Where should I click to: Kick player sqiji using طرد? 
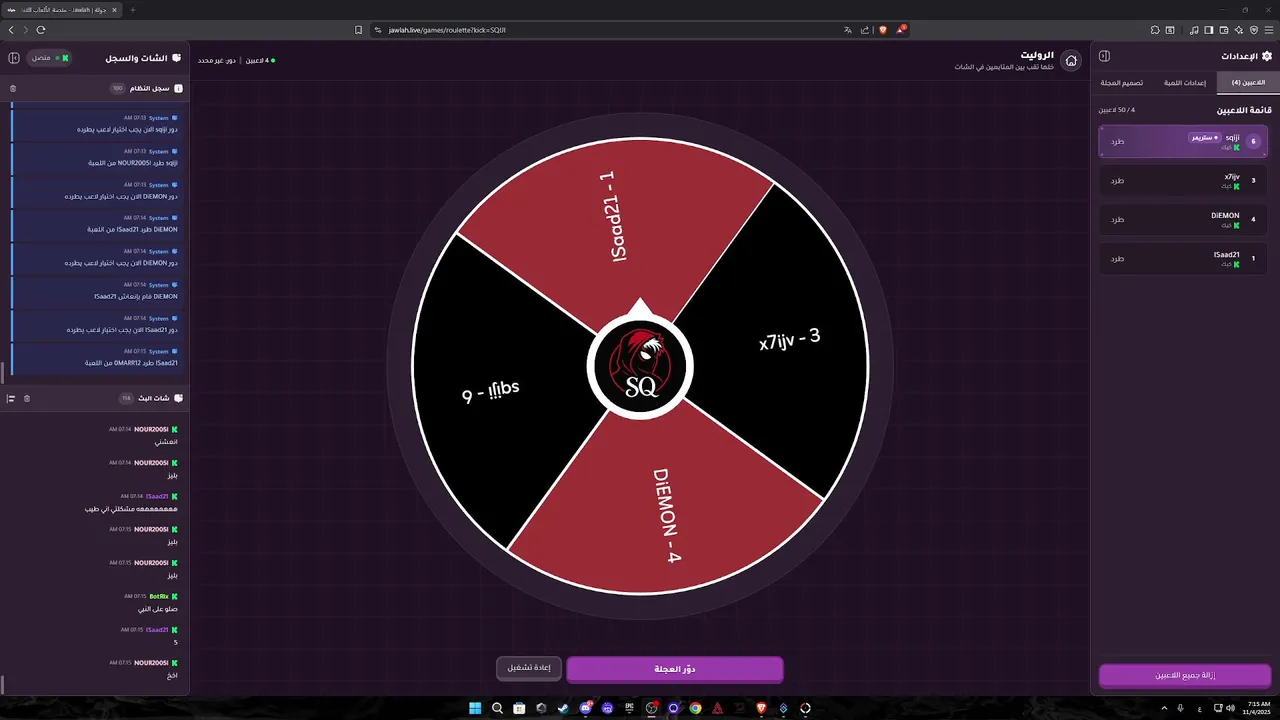pos(1117,141)
